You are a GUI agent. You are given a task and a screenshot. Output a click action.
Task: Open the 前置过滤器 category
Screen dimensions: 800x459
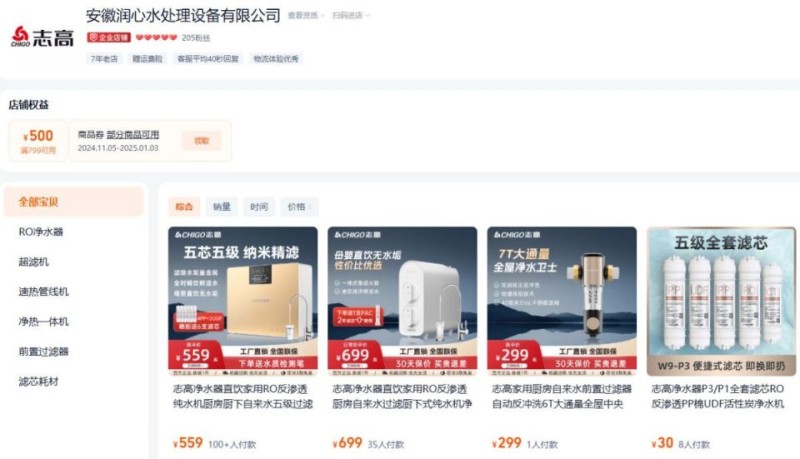click(x=43, y=351)
